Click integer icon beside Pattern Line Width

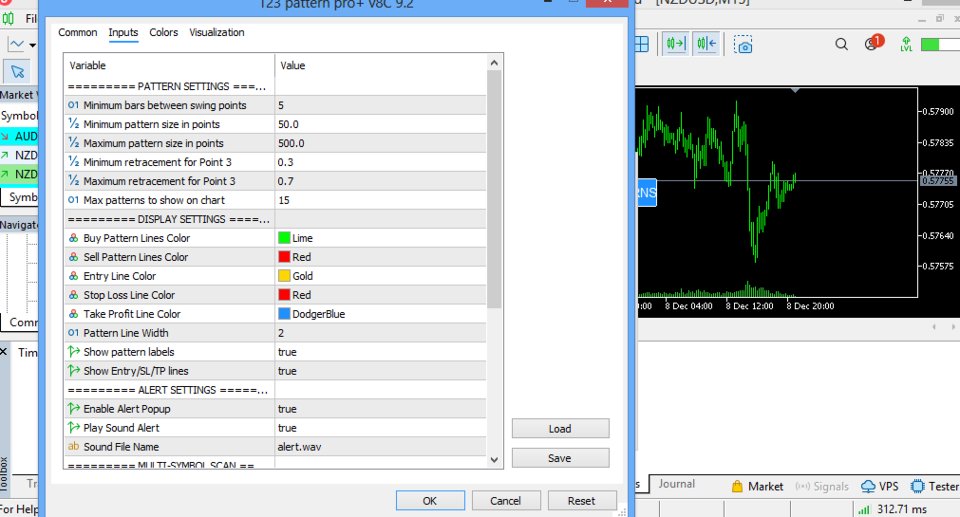(x=73, y=333)
